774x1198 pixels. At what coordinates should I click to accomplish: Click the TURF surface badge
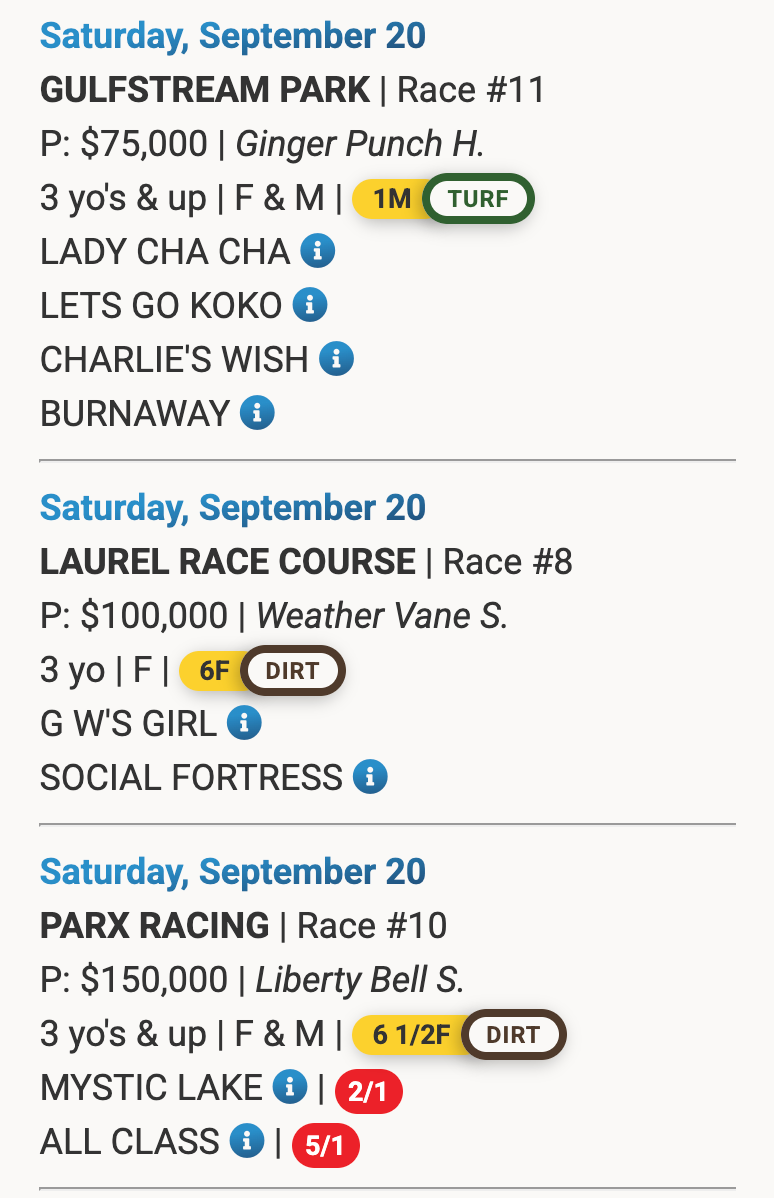[x=479, y=198]
